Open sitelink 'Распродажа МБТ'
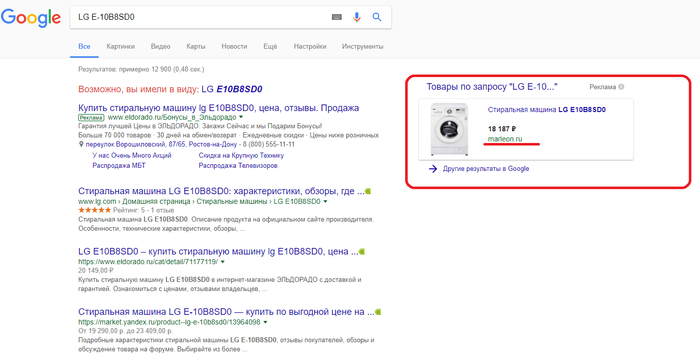The height and width of the screenshot is (361, 700). [x=119, y=166]
